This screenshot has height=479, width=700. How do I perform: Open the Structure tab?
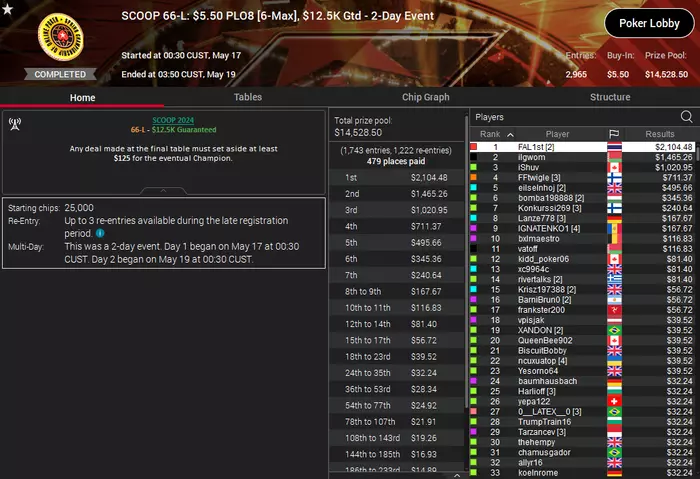tap(610, 97)
